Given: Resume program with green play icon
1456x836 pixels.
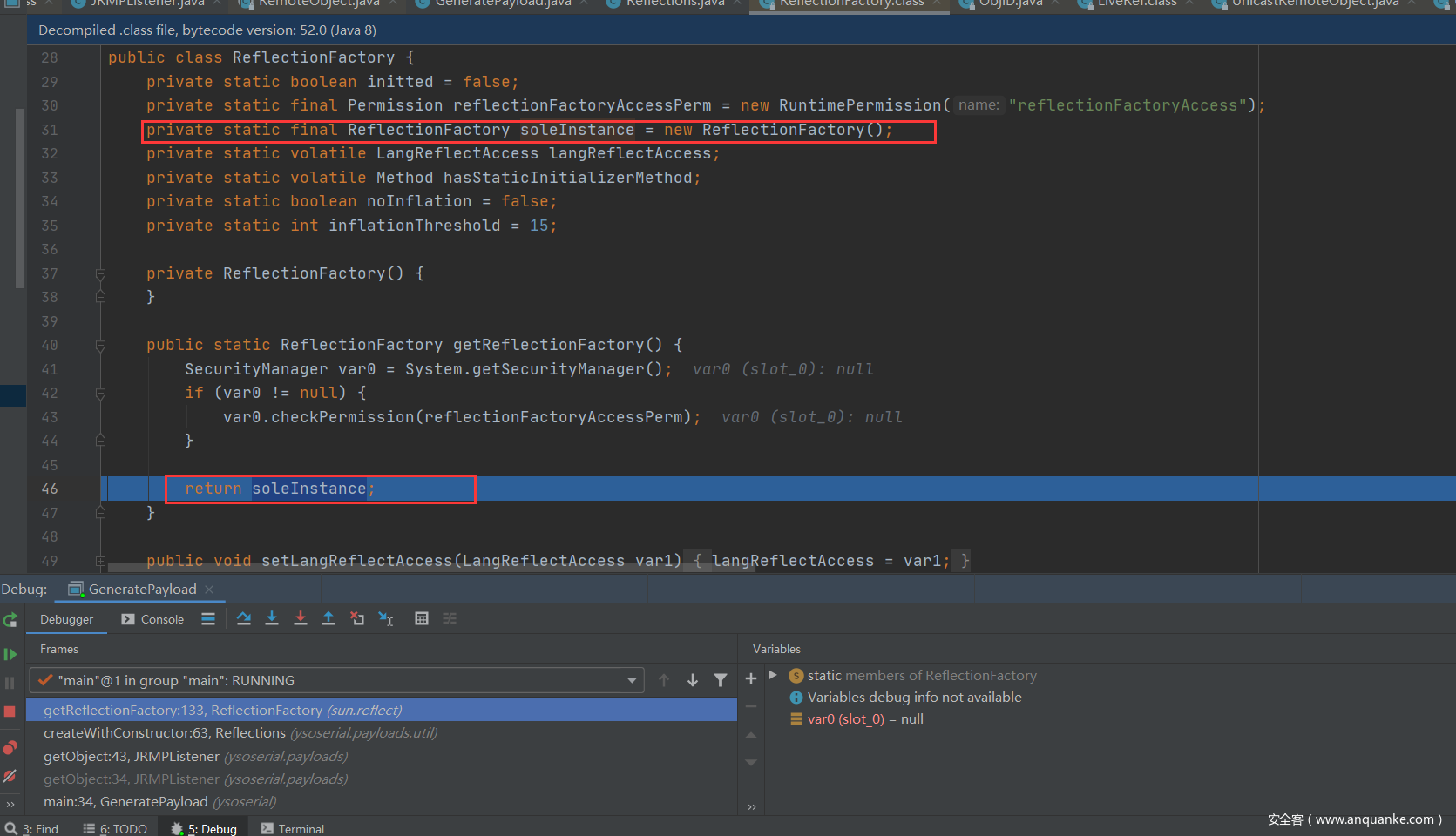Looking at the screenshot, I should click(x=10, y=654).
